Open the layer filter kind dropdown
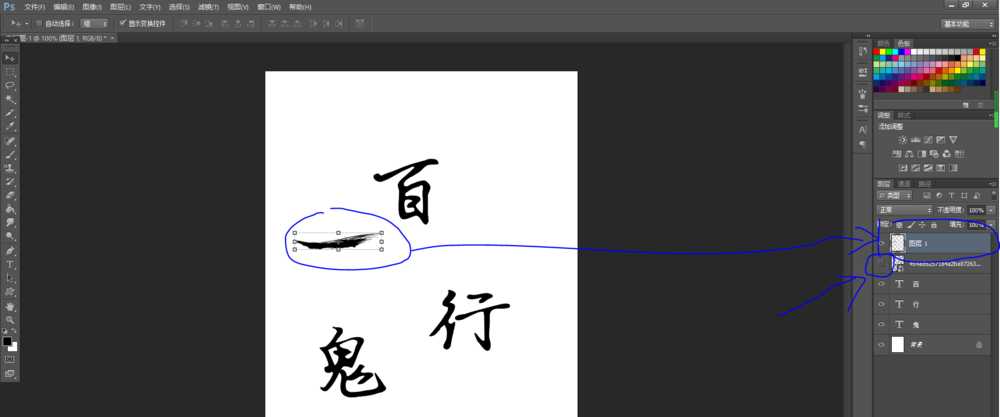This screenshot has height=417, width=1000. [x=895, y=195]
